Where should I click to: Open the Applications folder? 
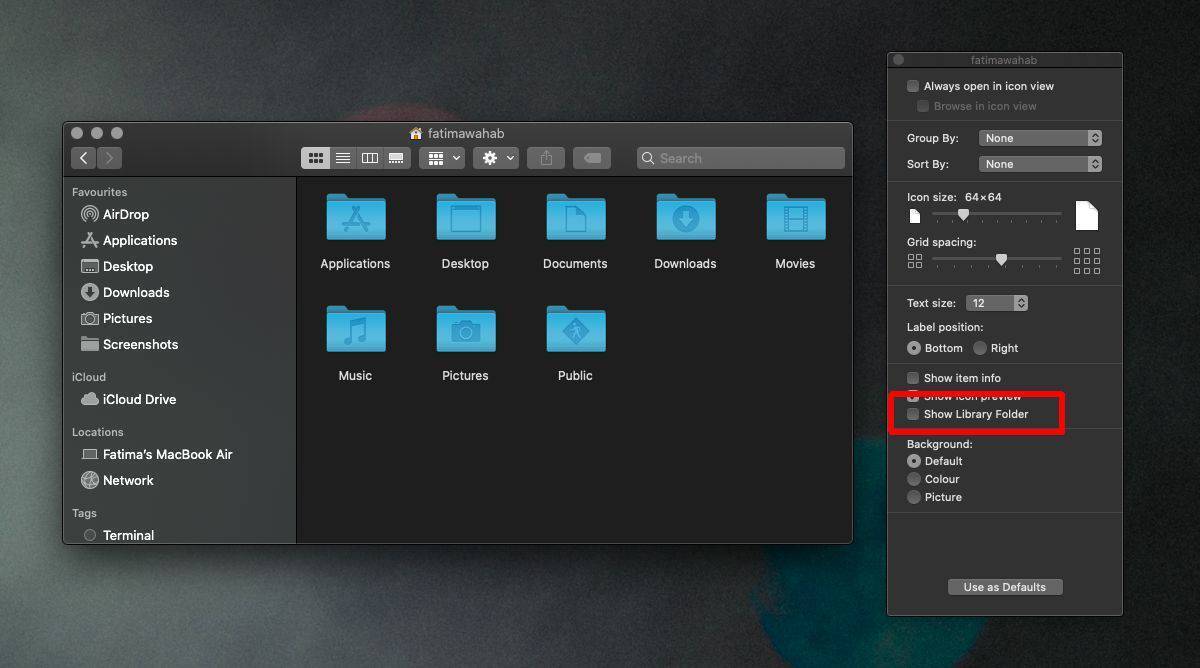[x=355, y=217]
